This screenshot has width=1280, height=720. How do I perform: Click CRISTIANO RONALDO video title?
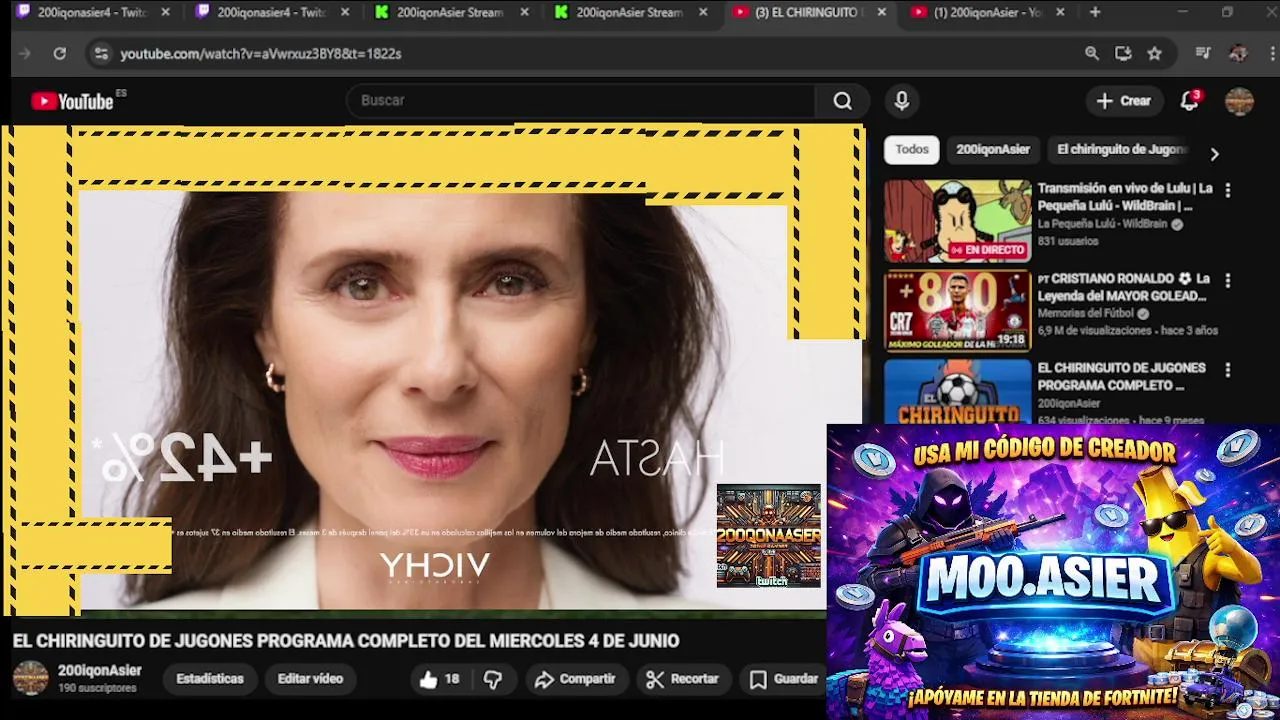click(x=1124, y=287)
